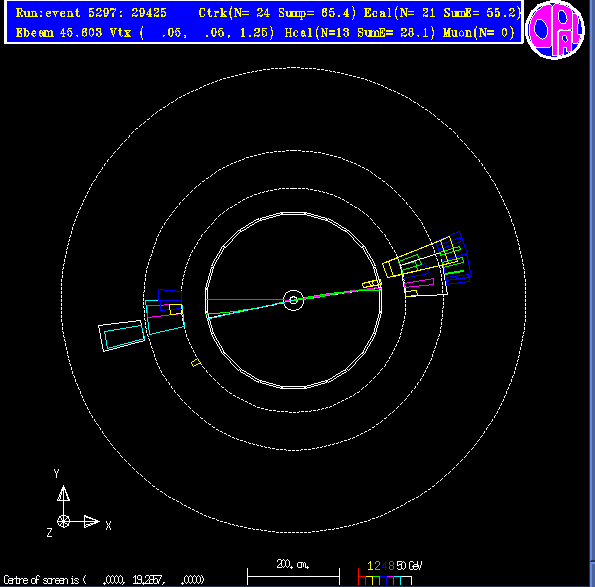Click the Run:event 5297 header text
Viewport: 595px width, 587px height.
(91, 13)
